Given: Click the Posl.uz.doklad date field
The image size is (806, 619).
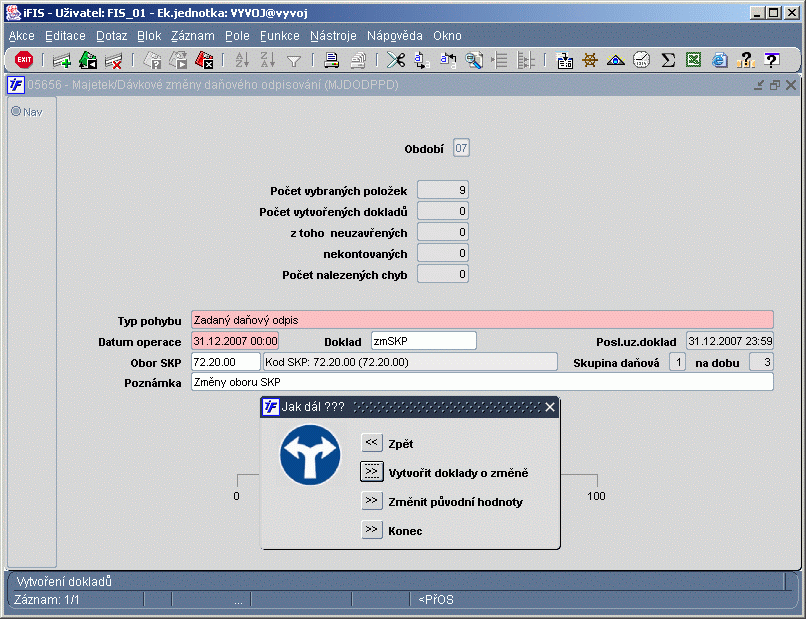Looking at the screenshot, I should pos(730,341).
